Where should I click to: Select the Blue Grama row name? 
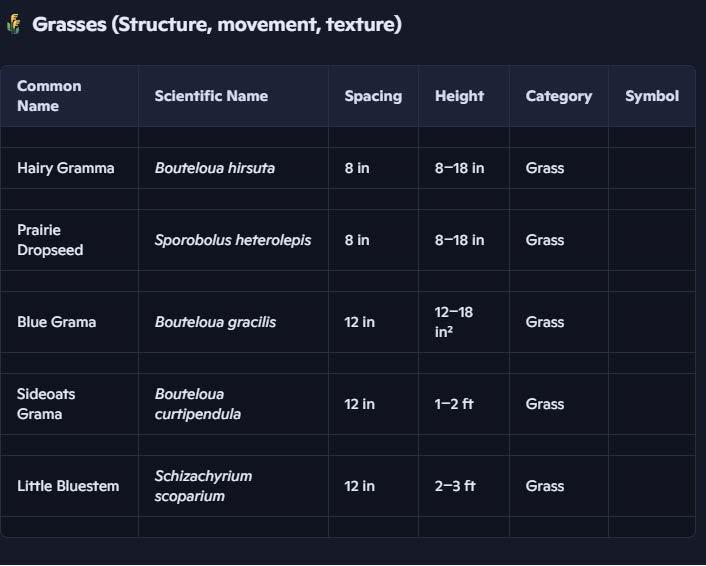[57, 322]
